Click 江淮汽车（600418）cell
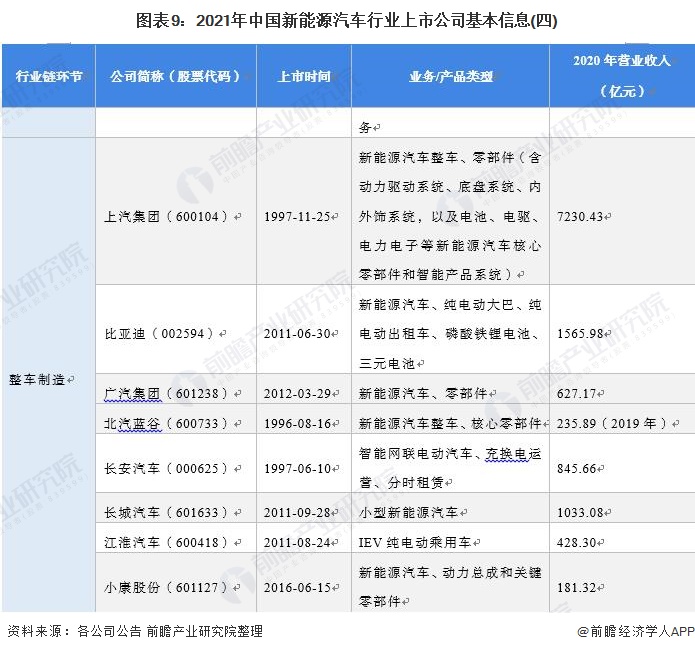 176,537
